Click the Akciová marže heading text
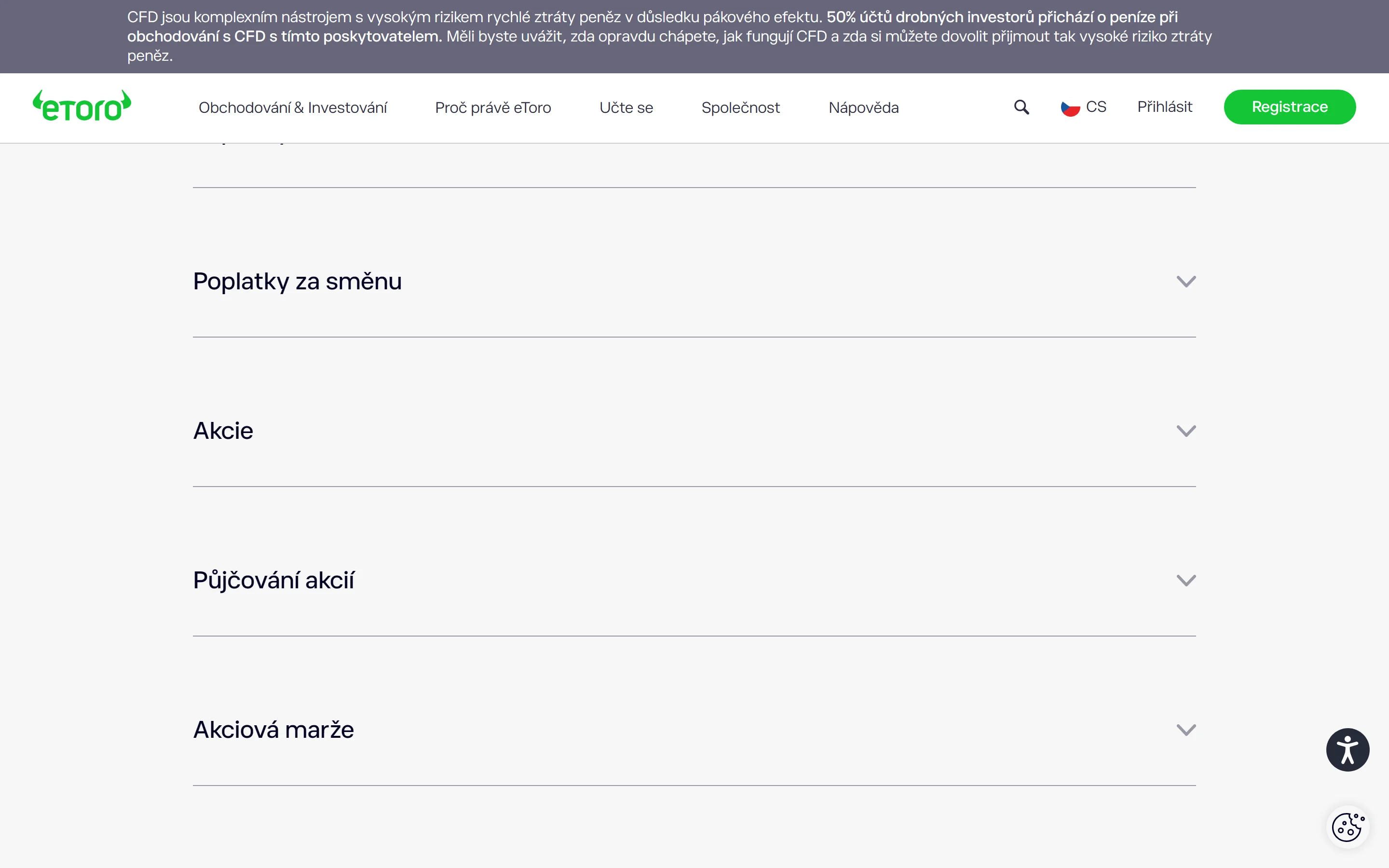 [273, 730]
